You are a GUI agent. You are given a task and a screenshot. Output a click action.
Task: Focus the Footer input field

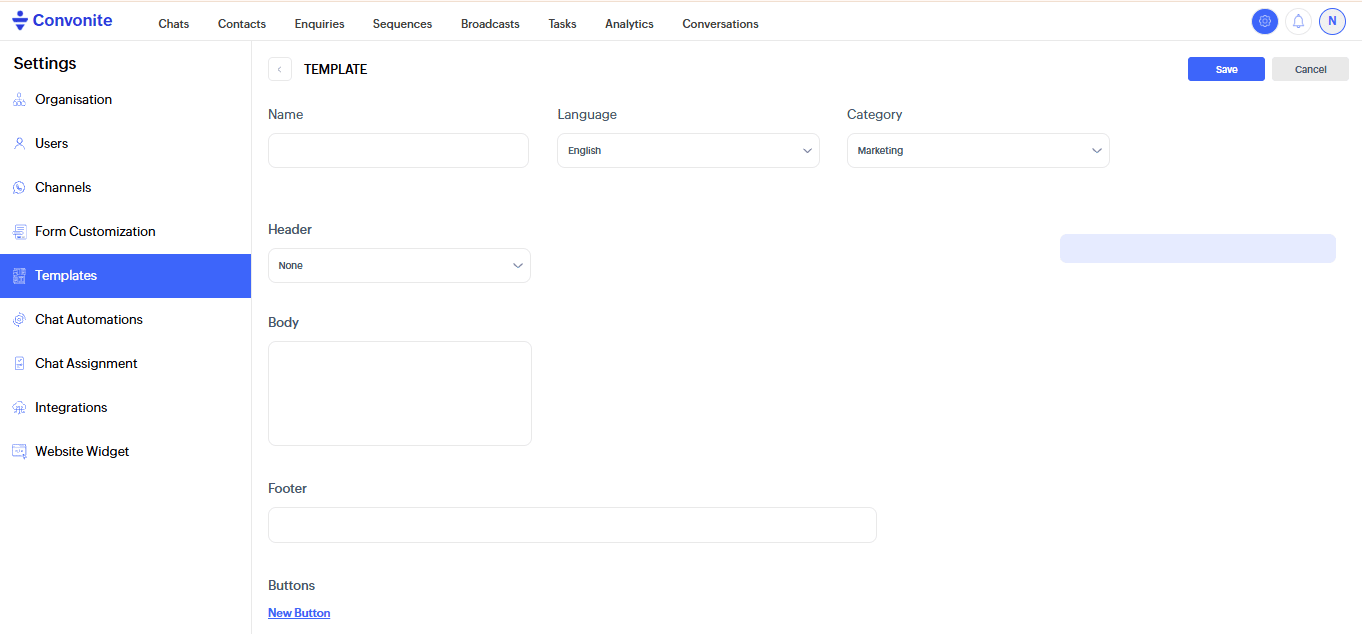pyautogui.click(x=572, y=525)
